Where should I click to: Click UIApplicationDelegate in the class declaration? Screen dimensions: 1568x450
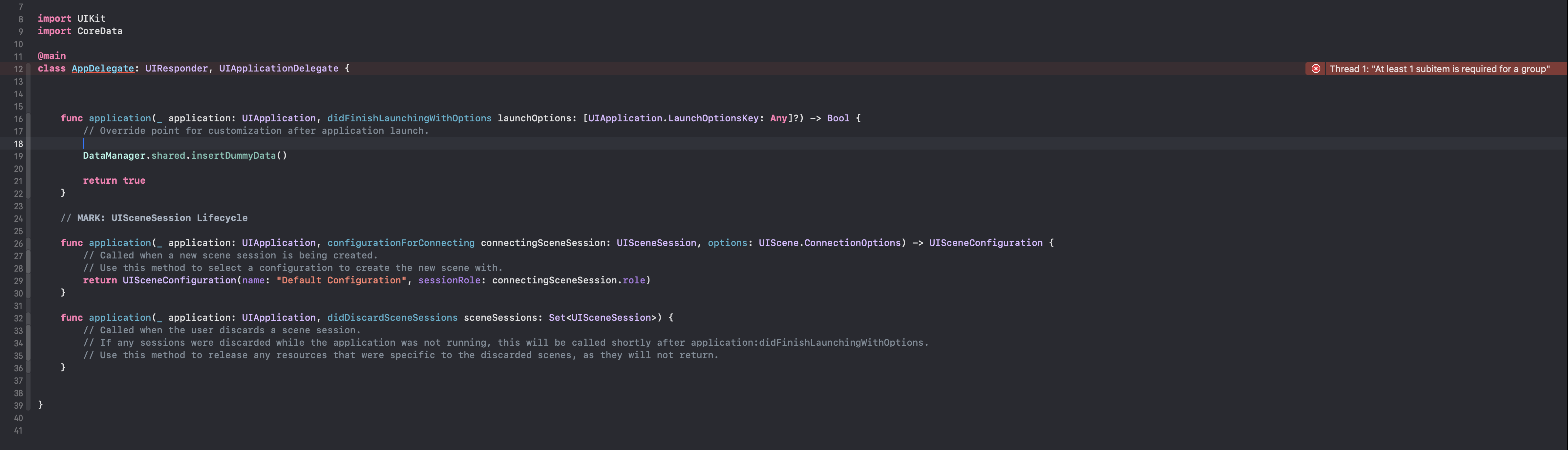coord(279,68)
